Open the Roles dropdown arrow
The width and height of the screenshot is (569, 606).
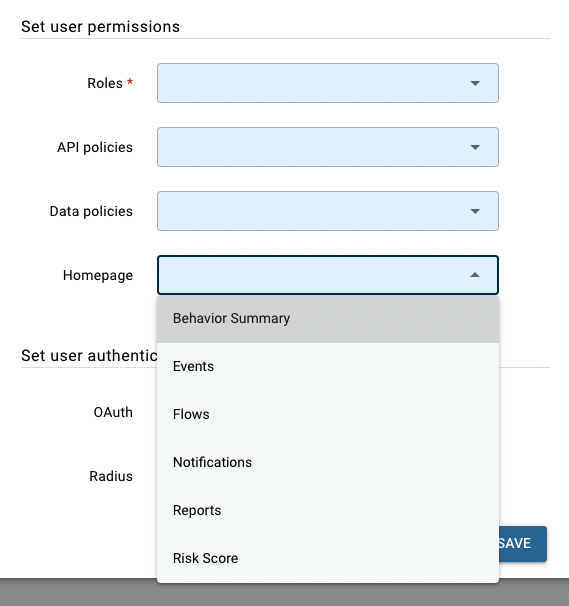pos(475,83)
